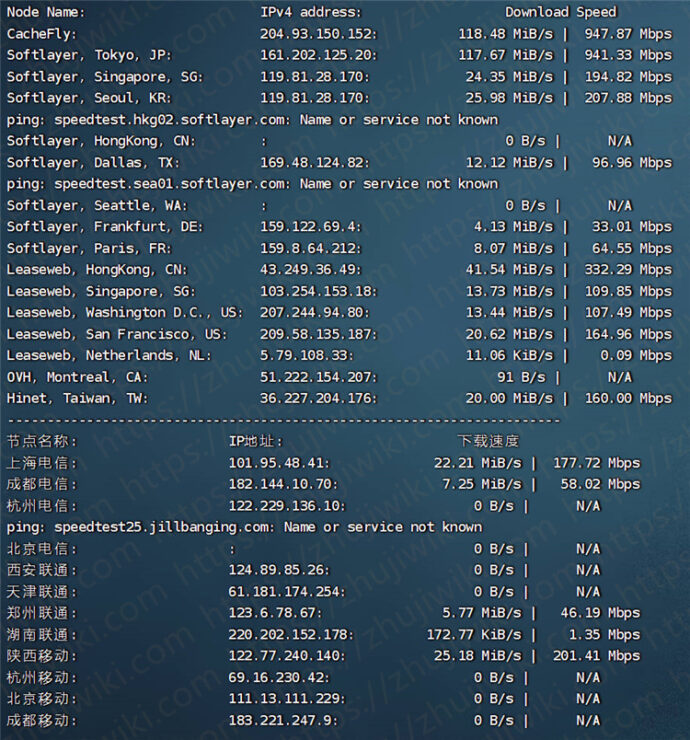Select 'Softlayer, Dallas, TX' node name
The width and height of the screenshot is (690, 740).
pos(93,163)
